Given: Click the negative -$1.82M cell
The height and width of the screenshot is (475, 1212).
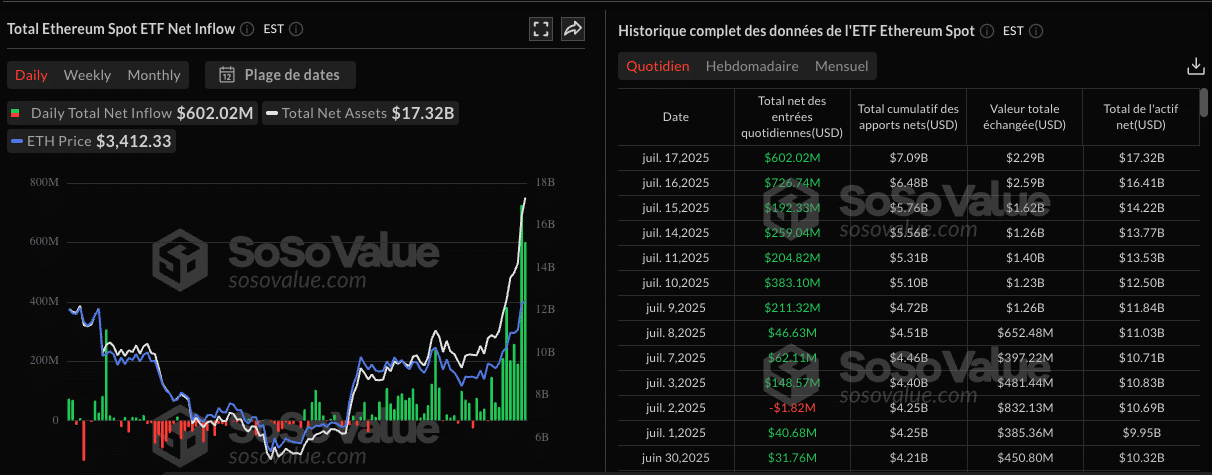Looking at the screenshot, I should tap(792, 408).
